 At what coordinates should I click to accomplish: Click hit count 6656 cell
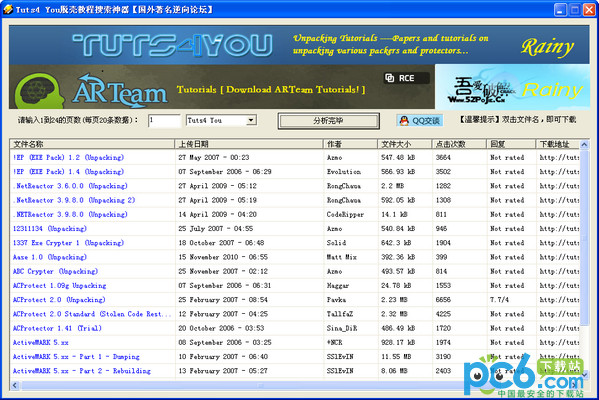click(443, 300)
